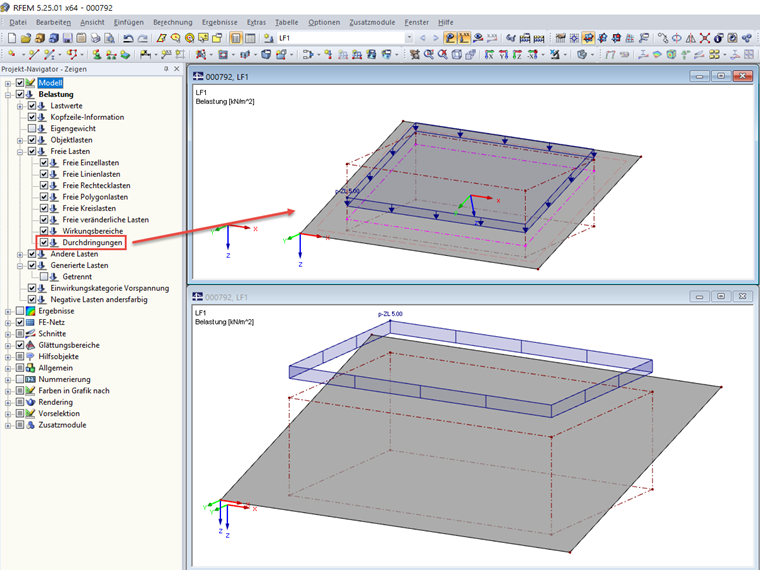
Task: Expand Andere Lasten tree node
Action: coord(20,254)
